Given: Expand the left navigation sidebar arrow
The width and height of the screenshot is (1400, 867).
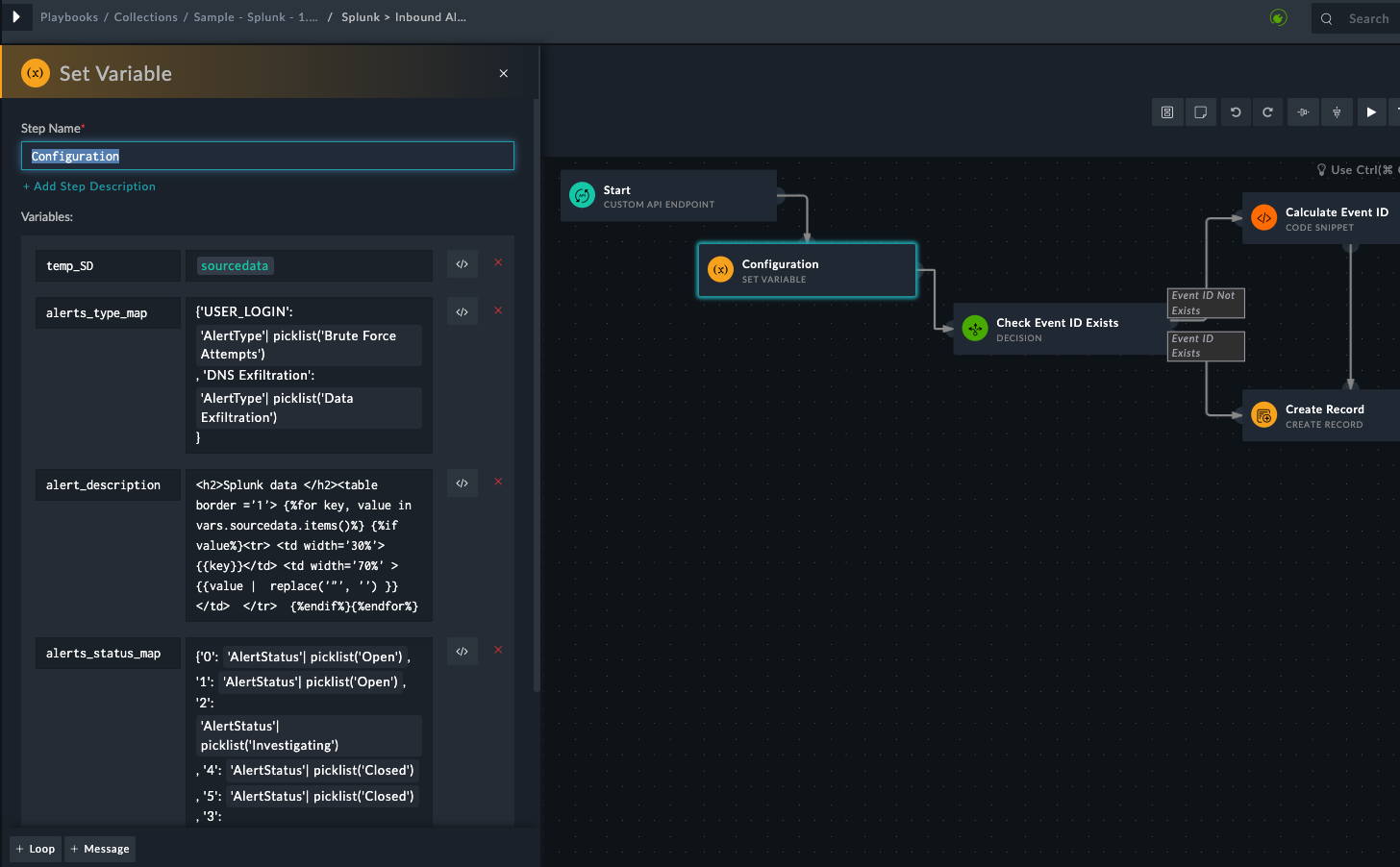Looking at the screenshot, I should pyautogui.click(x=16, y=17).
